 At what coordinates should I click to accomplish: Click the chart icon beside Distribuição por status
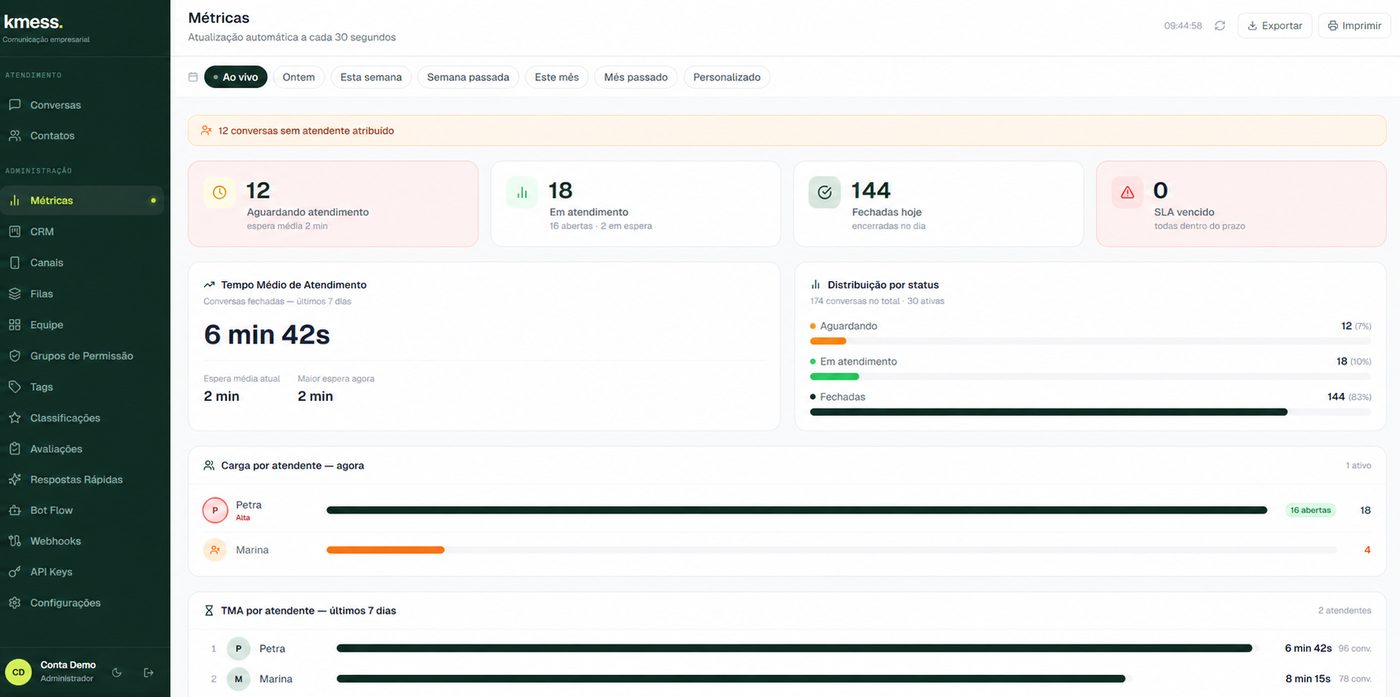click(x=816, y=285)
